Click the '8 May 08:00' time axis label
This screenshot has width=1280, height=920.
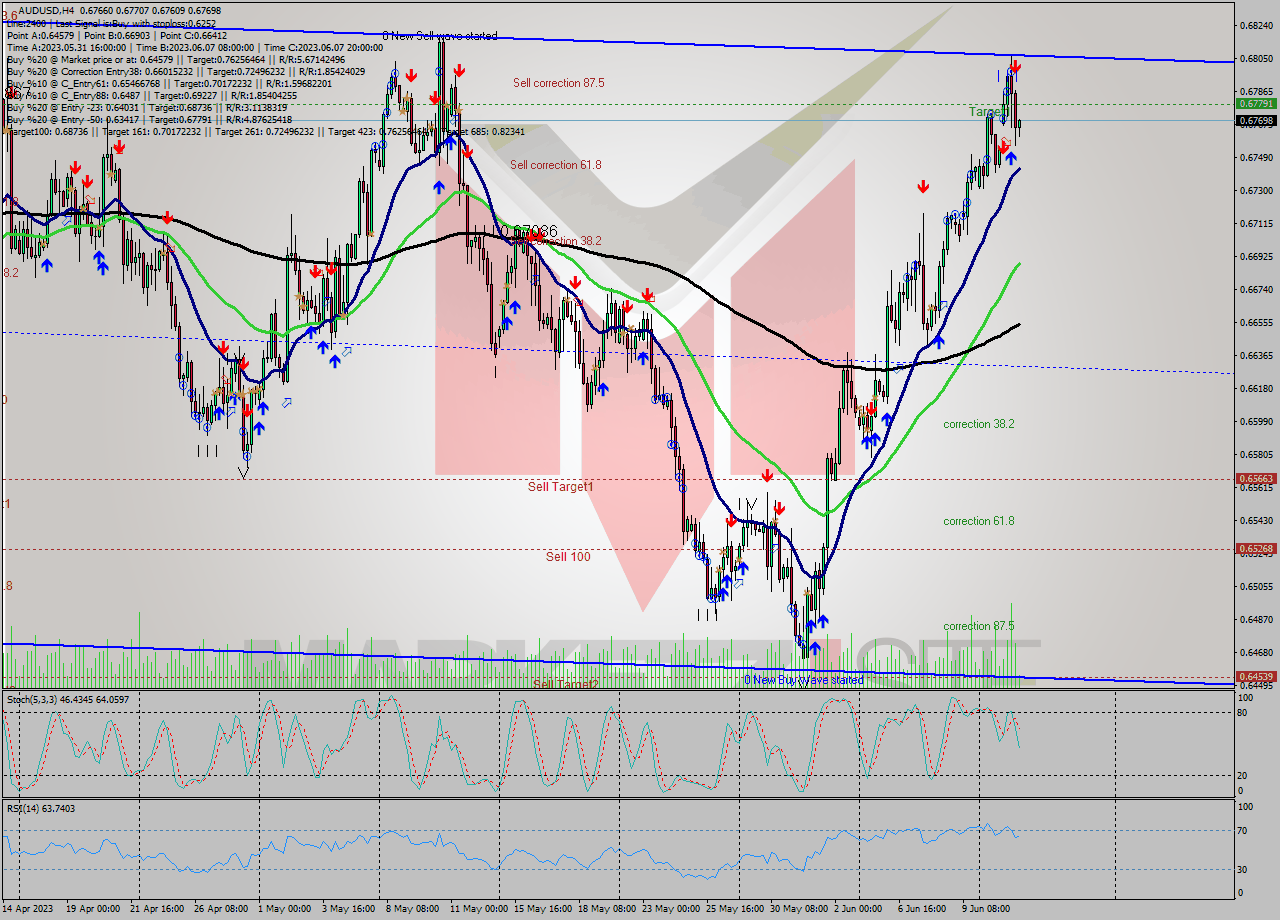(x=412, y=909)
